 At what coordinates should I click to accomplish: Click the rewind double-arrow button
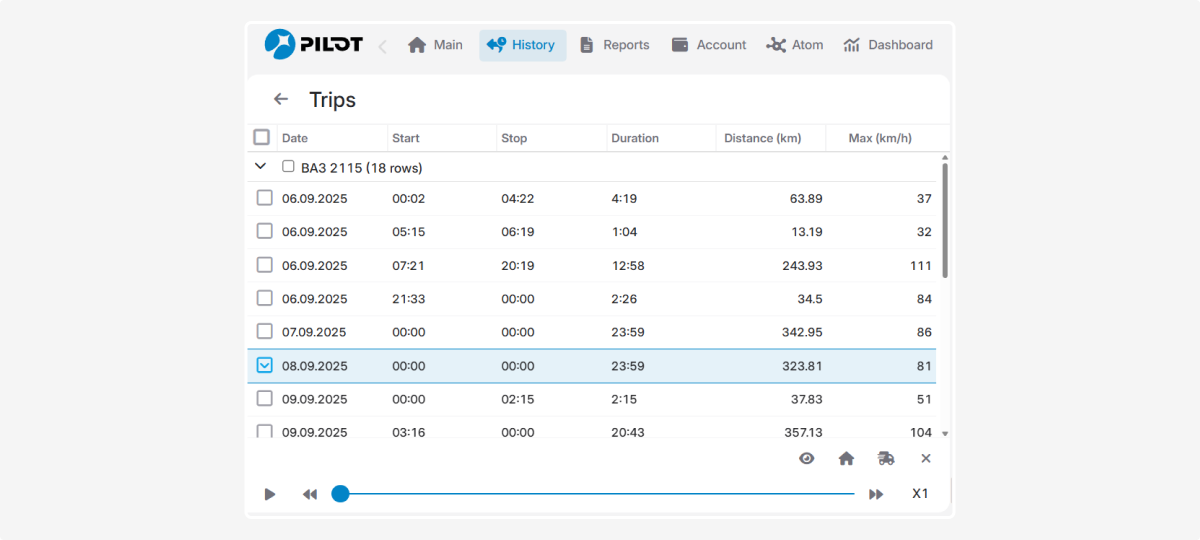coord(310,494)
